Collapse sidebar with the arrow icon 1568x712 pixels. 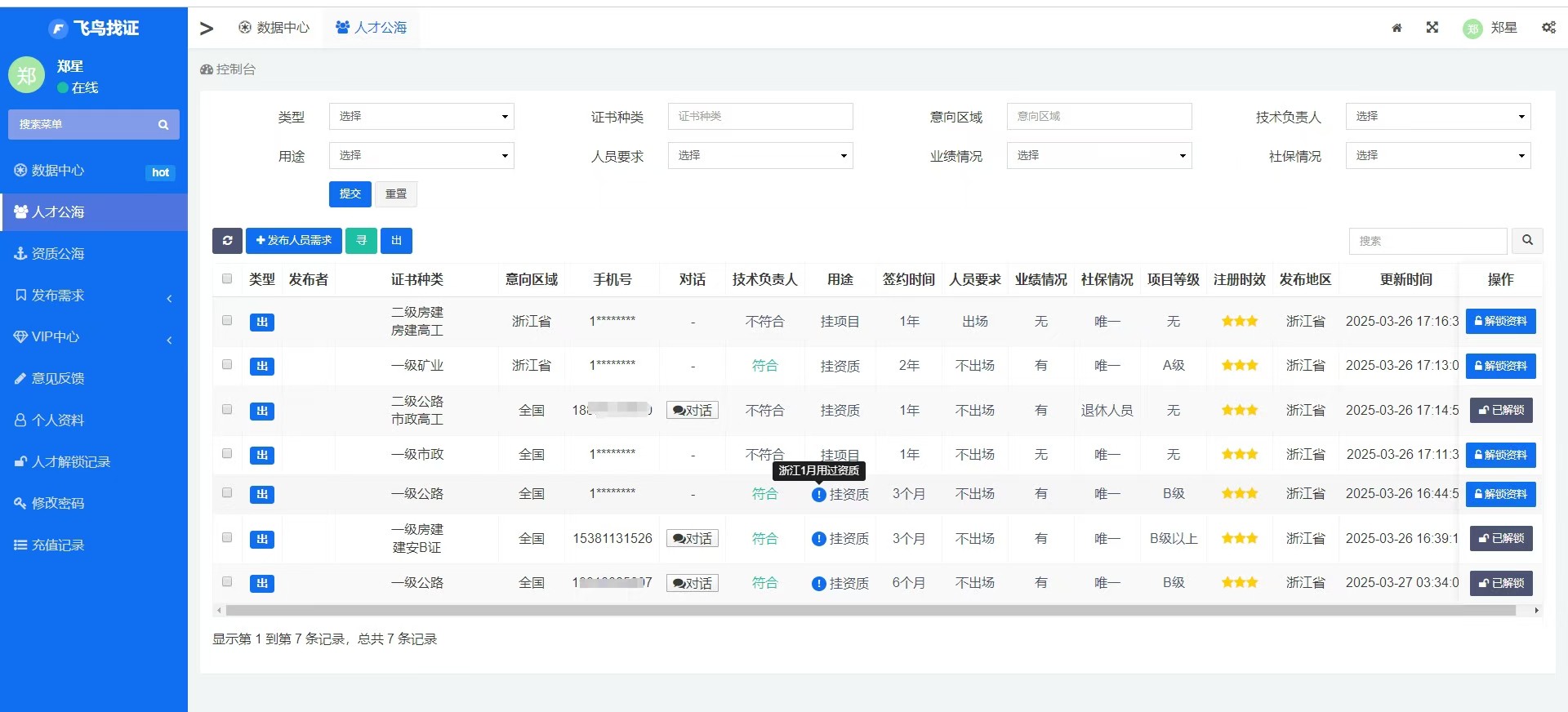(x=207, y=29)
